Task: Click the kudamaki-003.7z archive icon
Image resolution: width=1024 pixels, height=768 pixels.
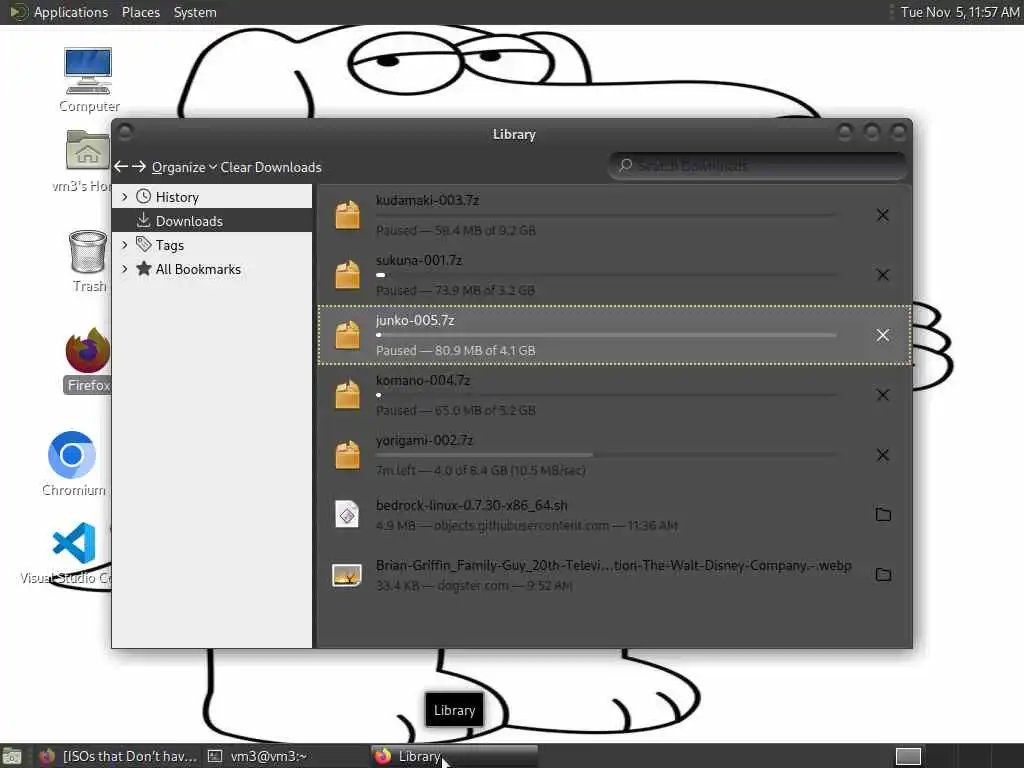Action: click(347, 215)
